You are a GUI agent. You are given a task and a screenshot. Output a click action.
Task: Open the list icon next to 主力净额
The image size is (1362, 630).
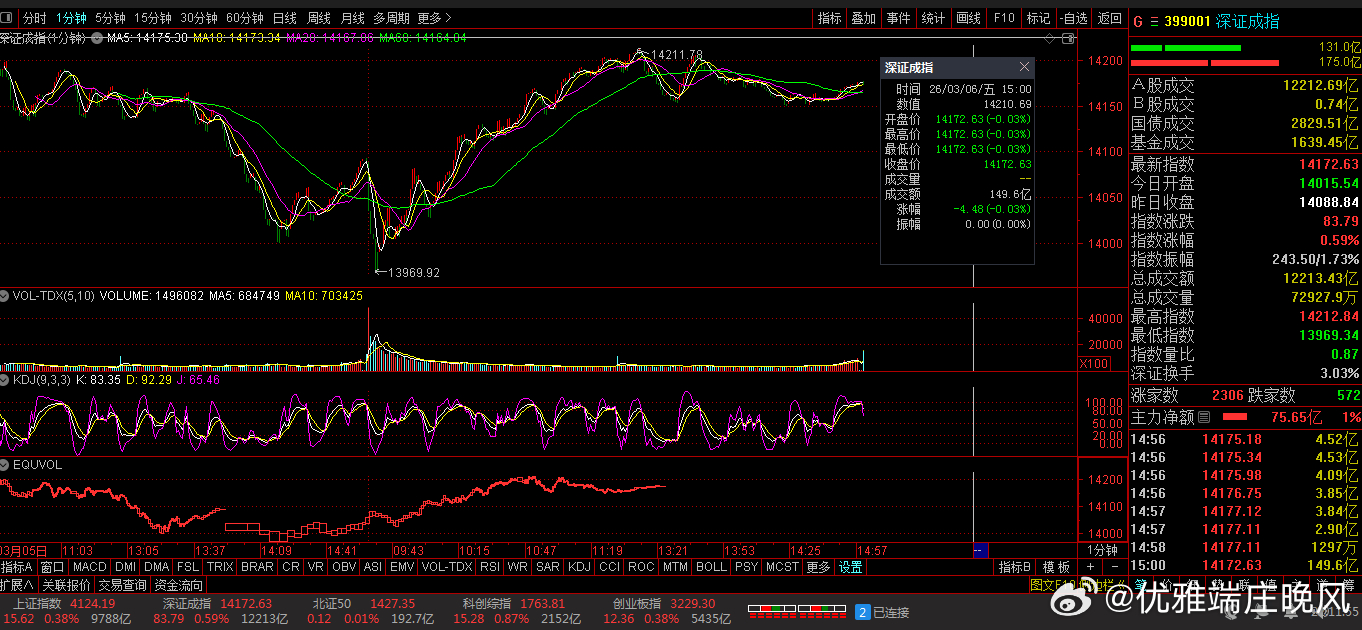(1204, 417)
